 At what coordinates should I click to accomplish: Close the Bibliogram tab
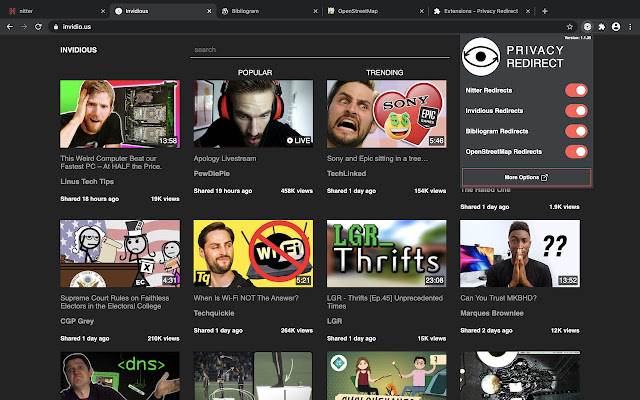pos(316,10)
